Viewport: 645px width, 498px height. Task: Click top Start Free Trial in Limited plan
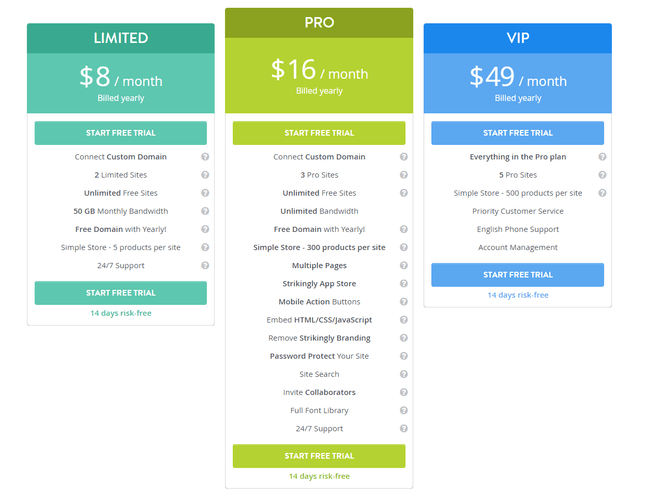[121, 133]
